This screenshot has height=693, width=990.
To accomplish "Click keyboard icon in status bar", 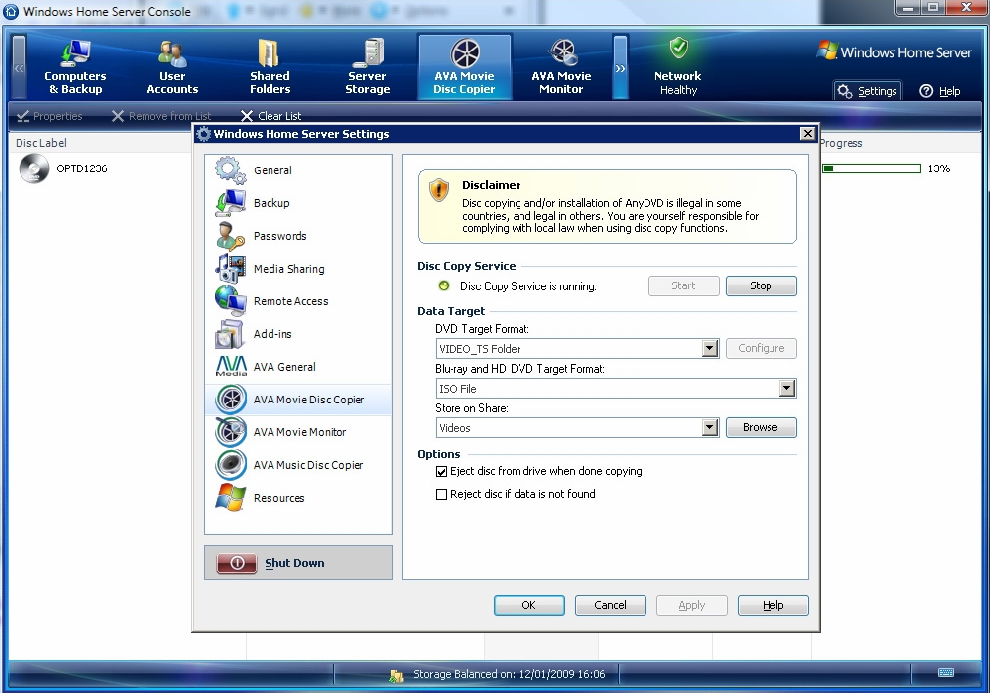I will [x=946, y=673].
